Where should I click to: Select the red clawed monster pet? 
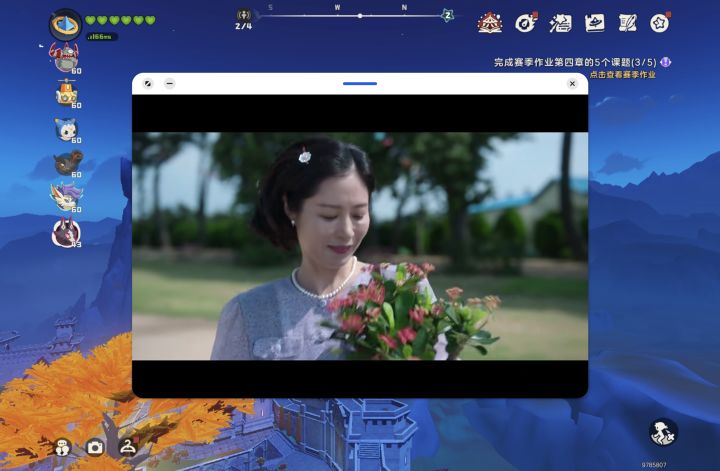tap(65, 58)
